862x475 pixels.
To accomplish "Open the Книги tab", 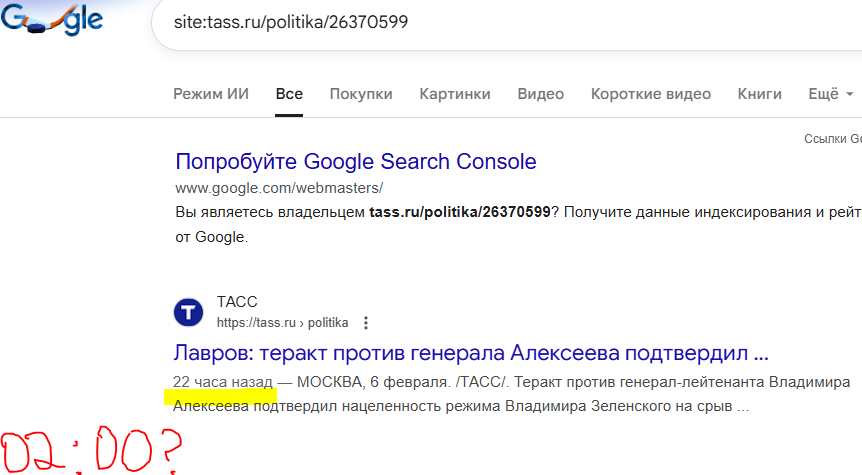I will 760,94.
